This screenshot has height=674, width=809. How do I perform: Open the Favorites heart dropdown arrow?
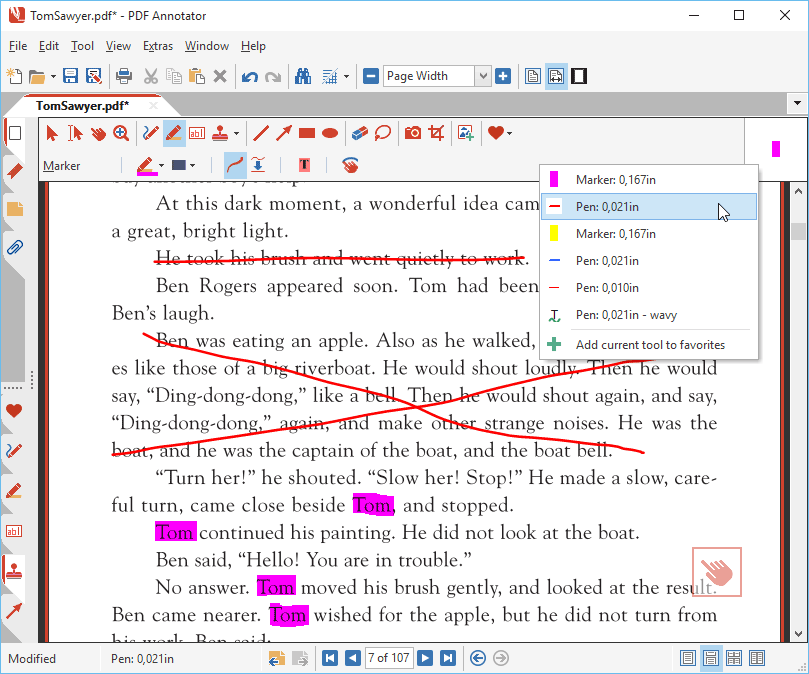509,134
